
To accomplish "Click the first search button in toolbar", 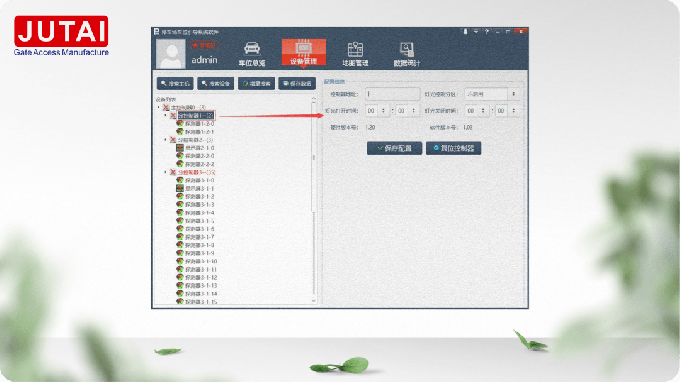I will [175, 83].
